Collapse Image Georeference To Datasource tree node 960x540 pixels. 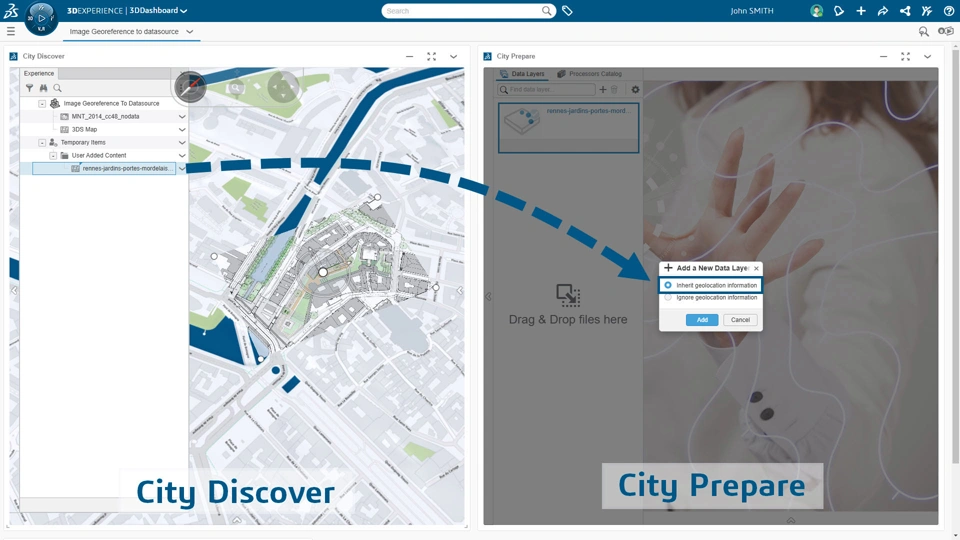(42, 103)
